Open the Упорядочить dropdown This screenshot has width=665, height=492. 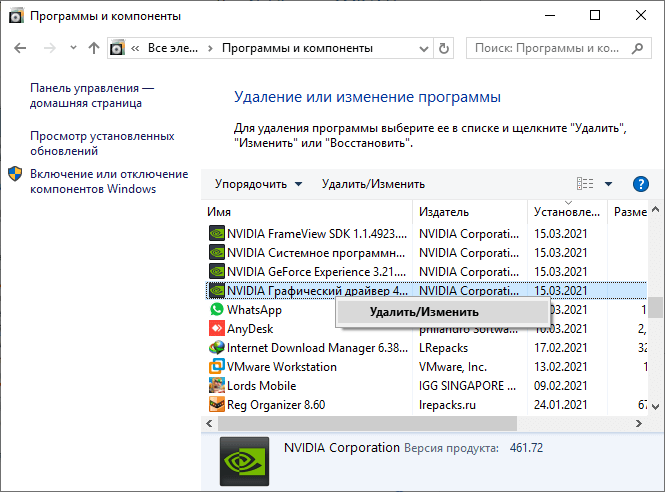tap(258, 184)
